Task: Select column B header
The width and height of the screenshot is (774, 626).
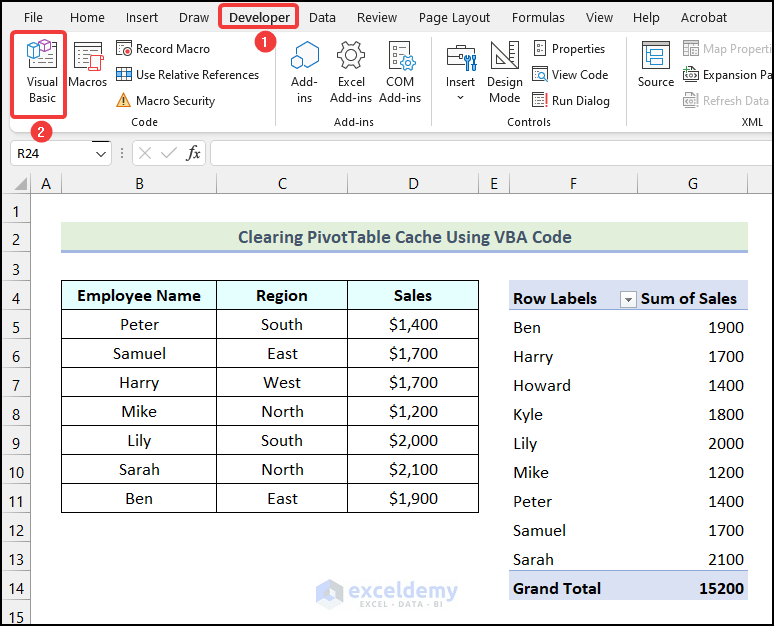Action: 139,184
